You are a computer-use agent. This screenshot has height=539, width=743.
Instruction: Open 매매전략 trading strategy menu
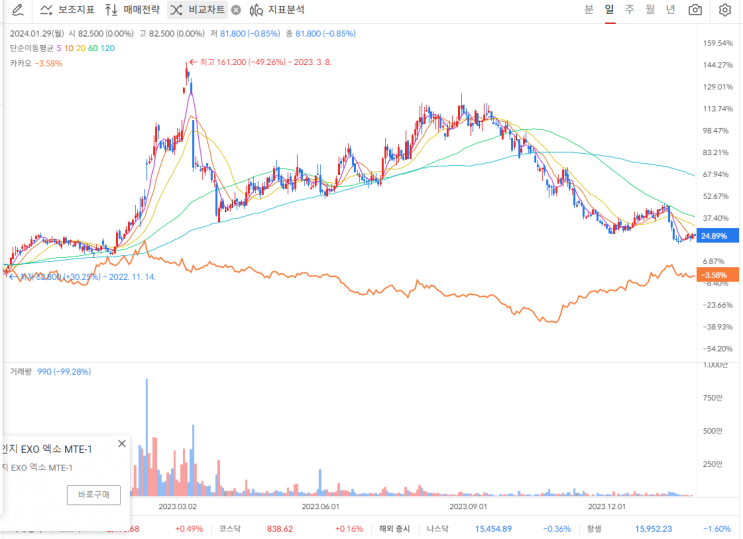tap(132, 10)
